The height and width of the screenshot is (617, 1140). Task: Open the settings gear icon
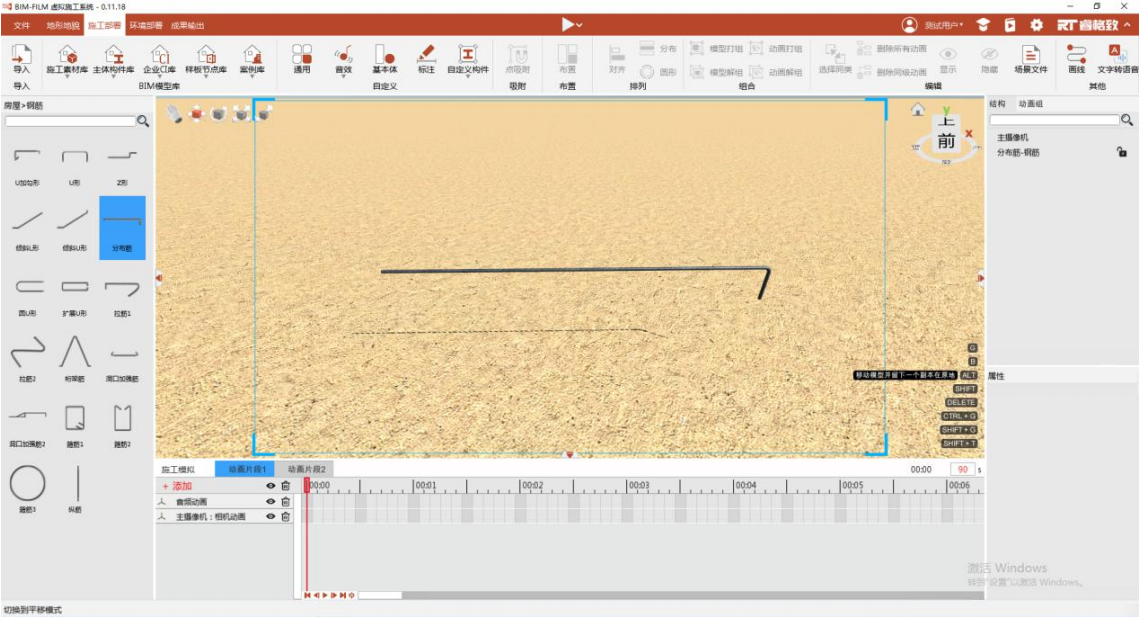pyautogui.click(x=1036, y=25)
